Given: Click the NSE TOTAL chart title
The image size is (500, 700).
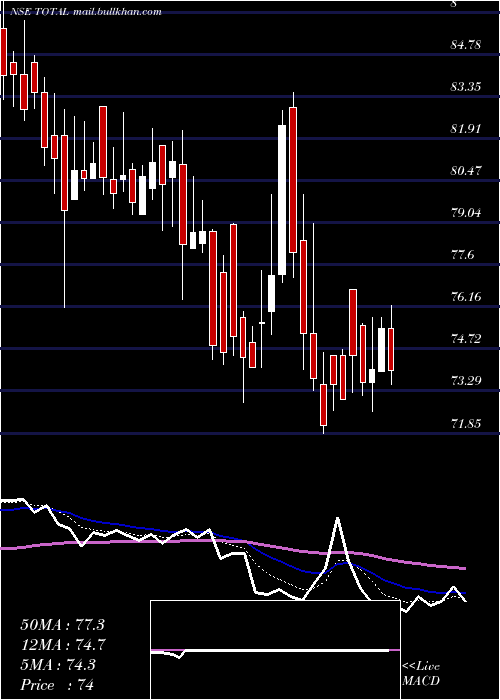Looking at the screenshot, I should click(39, 12).
